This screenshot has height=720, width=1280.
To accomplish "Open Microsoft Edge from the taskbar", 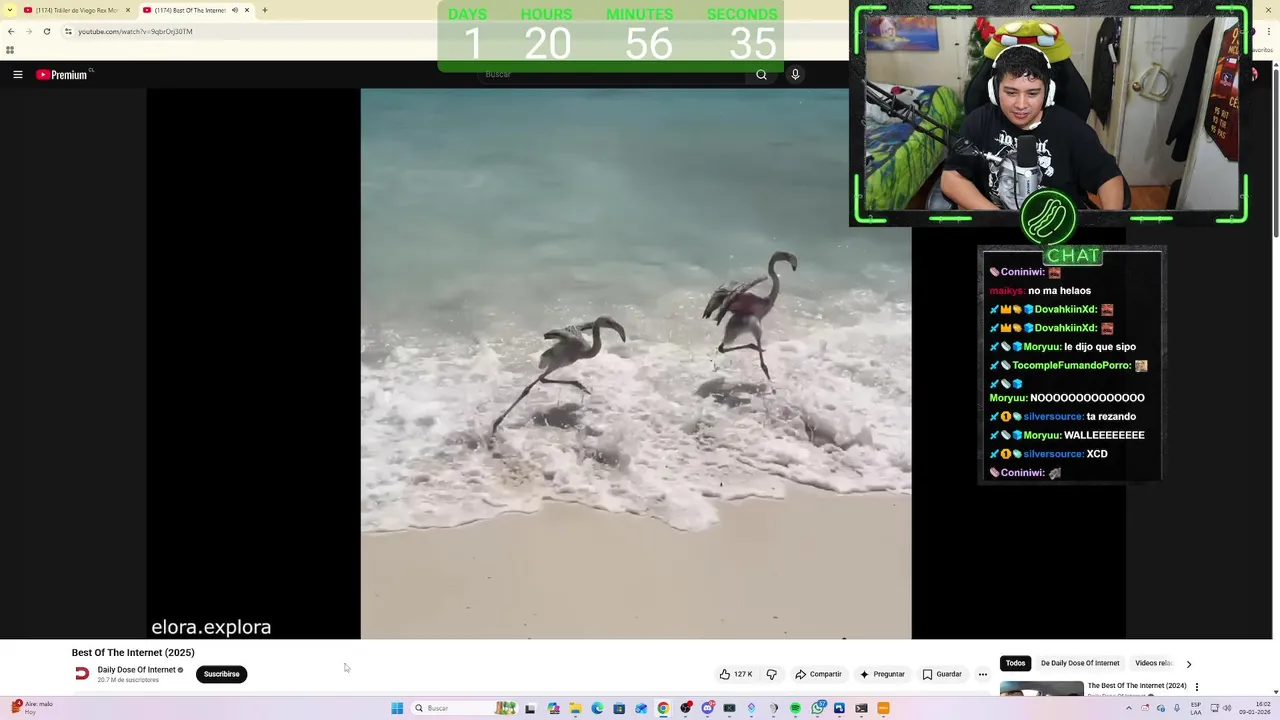I will pyautogui.click(x=597, y=708).
